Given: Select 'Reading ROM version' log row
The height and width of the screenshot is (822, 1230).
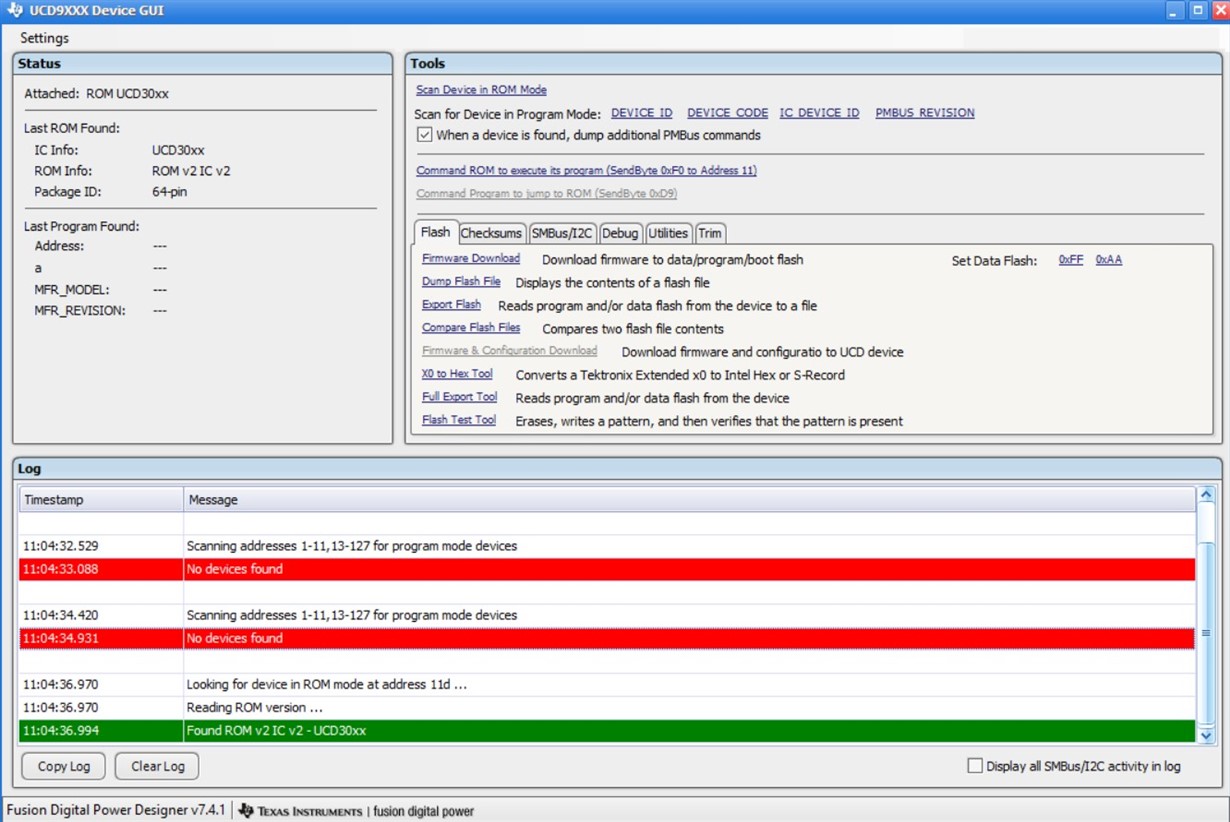Looking at the screenshot, I should click(x=607, y=708).
